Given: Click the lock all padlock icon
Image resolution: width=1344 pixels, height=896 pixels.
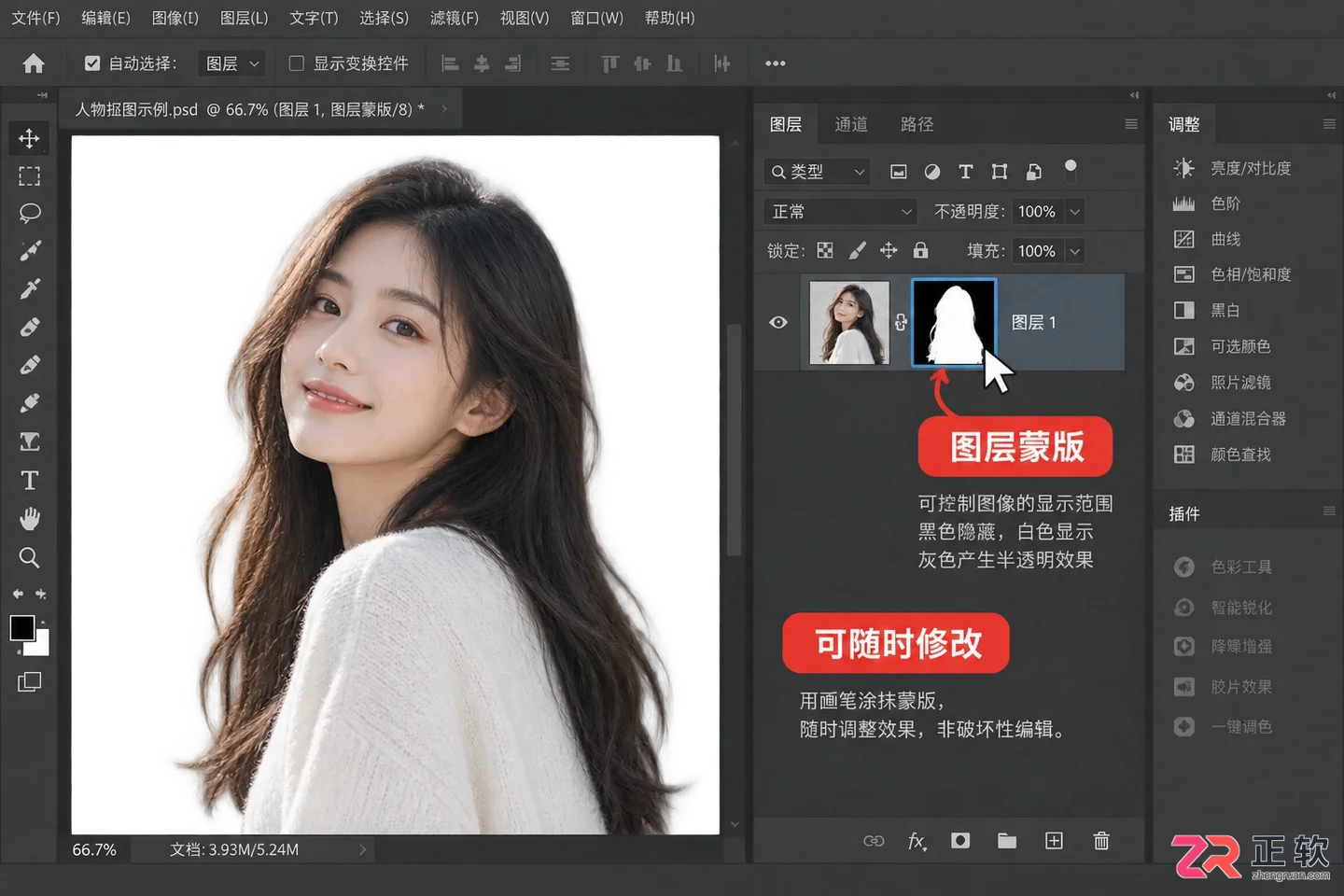Looking at the screenshot, I should [920, 250].
